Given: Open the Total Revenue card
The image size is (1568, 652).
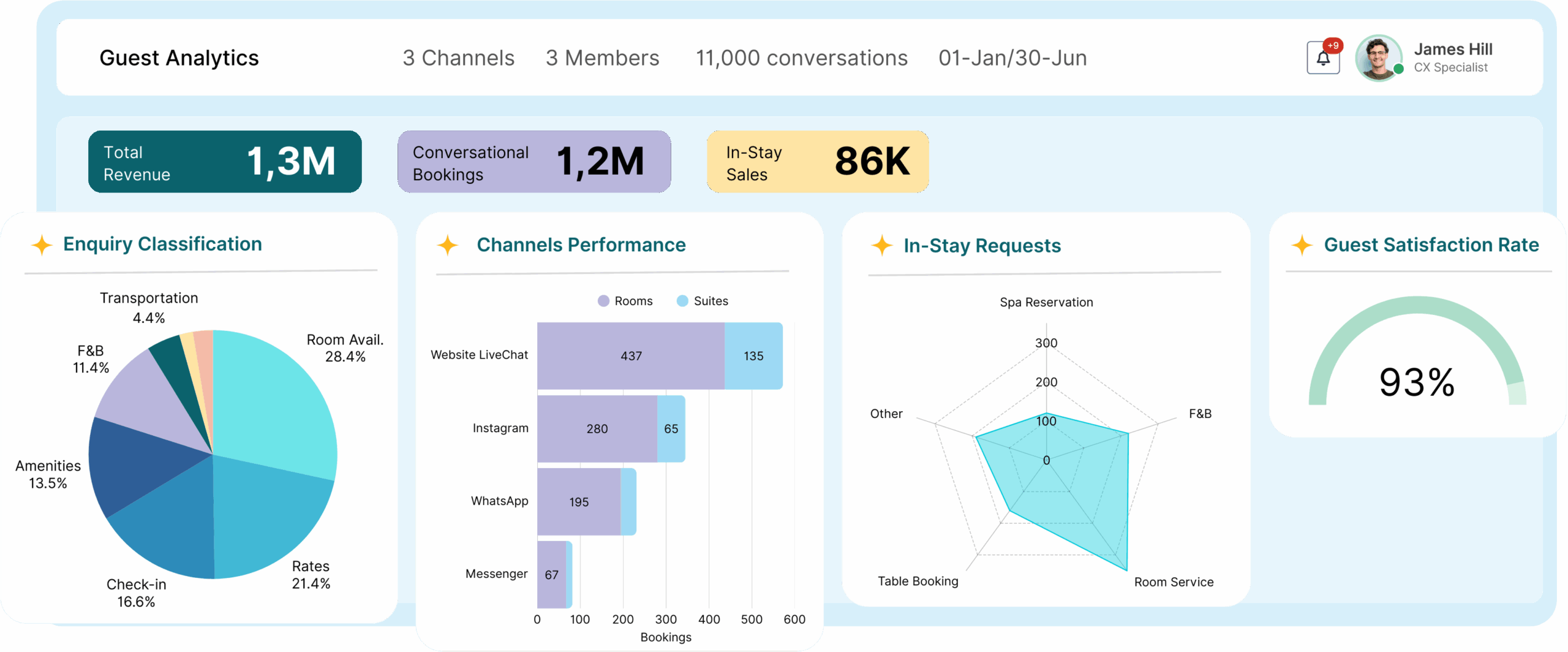Looking at the screenshot, I should pyautogui.click(x=225, y=162).
